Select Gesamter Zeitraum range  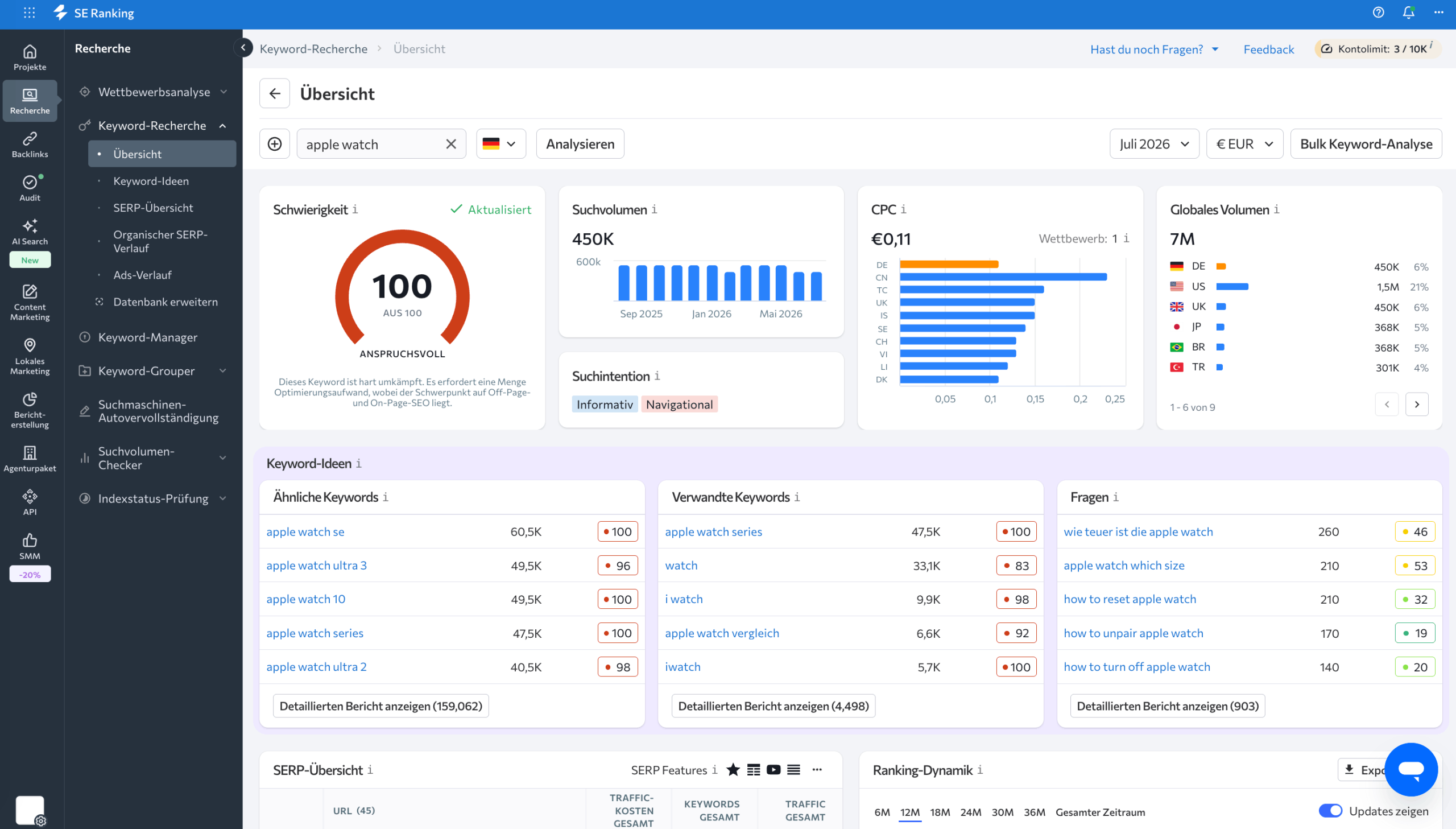1100,811
